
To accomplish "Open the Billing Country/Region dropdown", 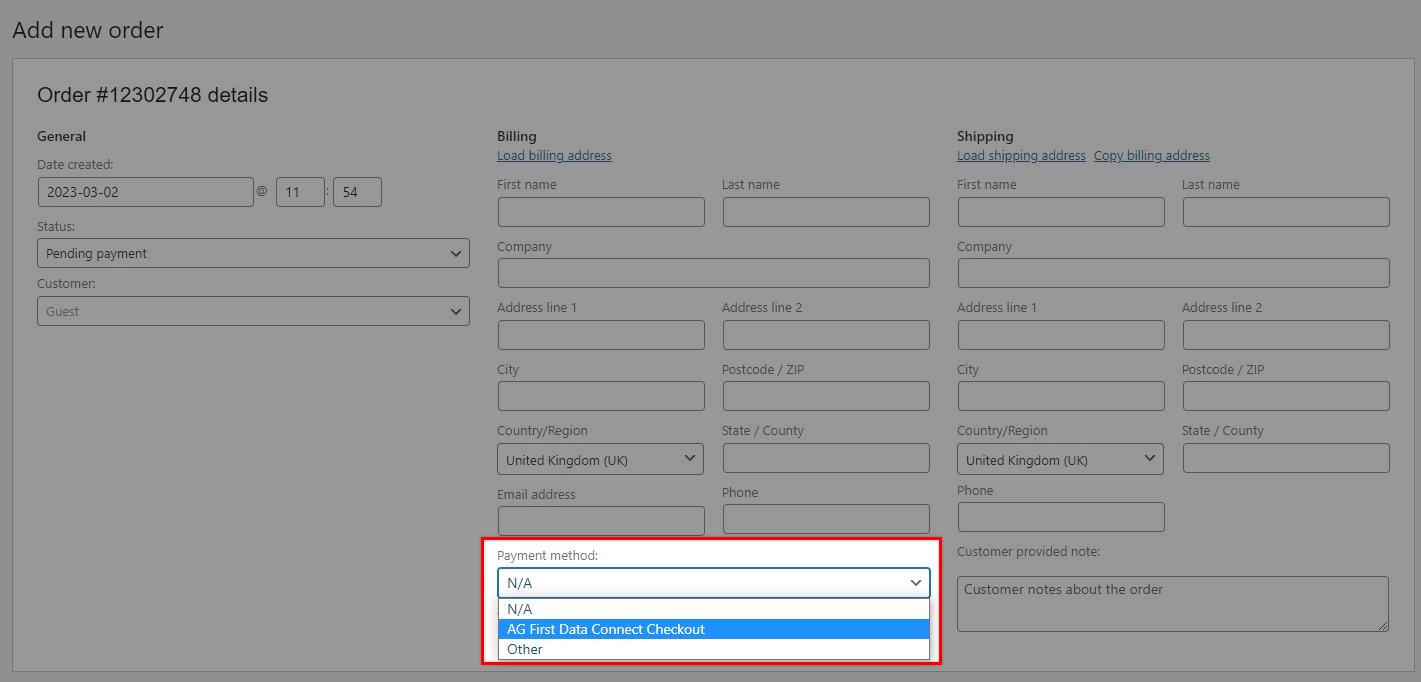I will tap(600, 460).
